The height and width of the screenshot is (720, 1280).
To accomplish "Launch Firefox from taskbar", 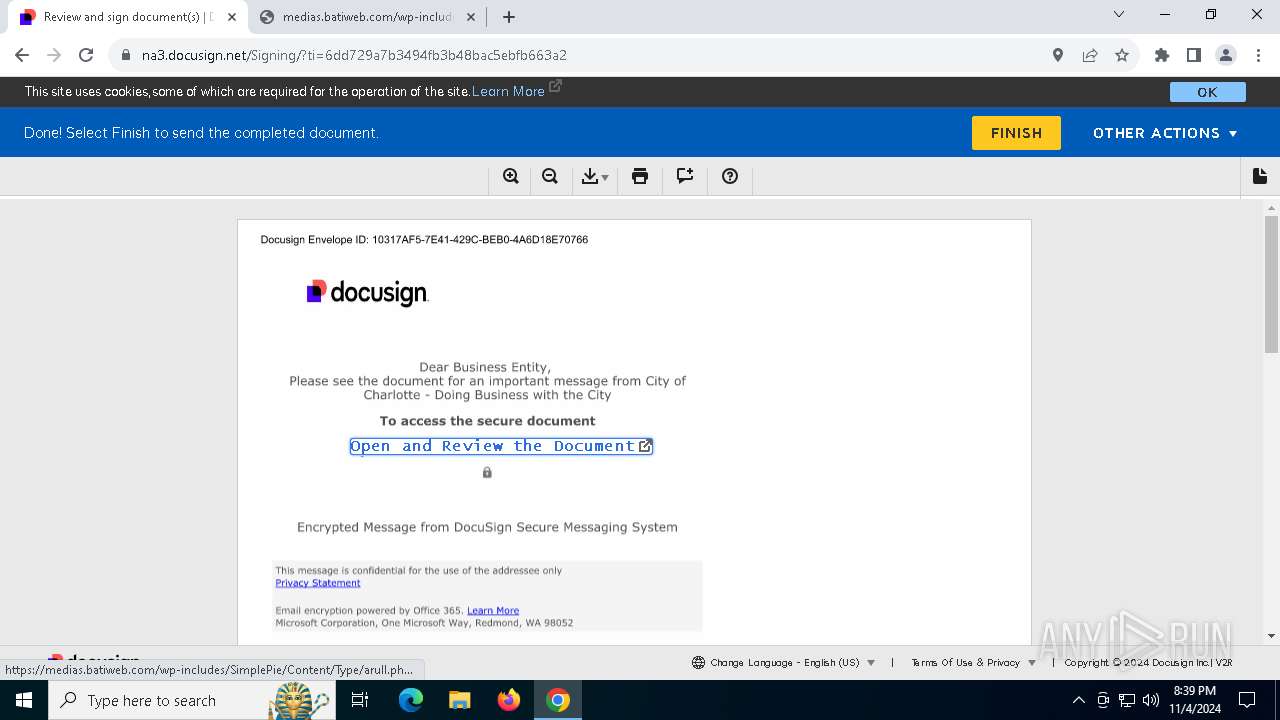I will click(x=509, y=700).
